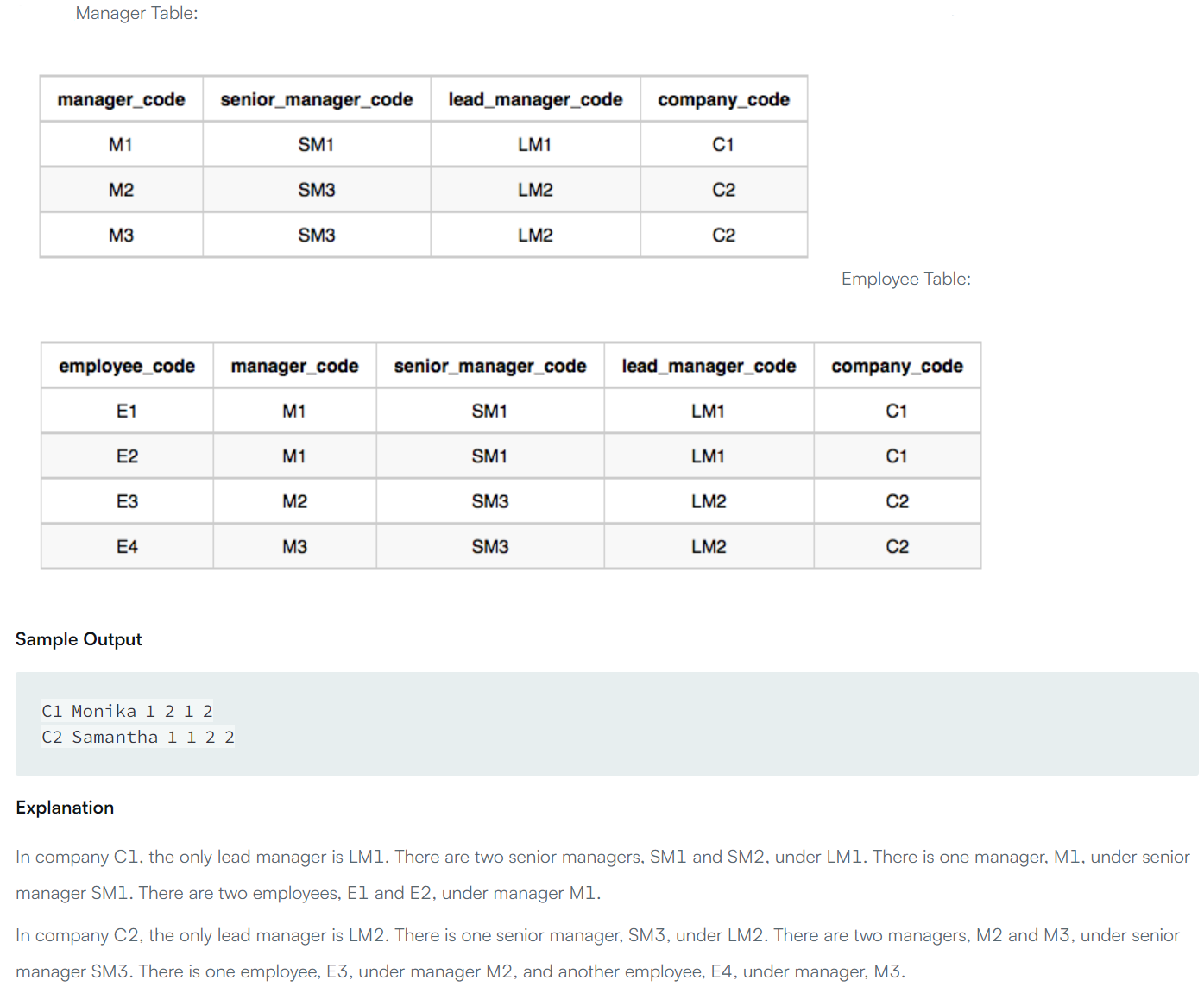Click output line "C2 Samantha 1 1 2 2"

click(x=138, y=737)
